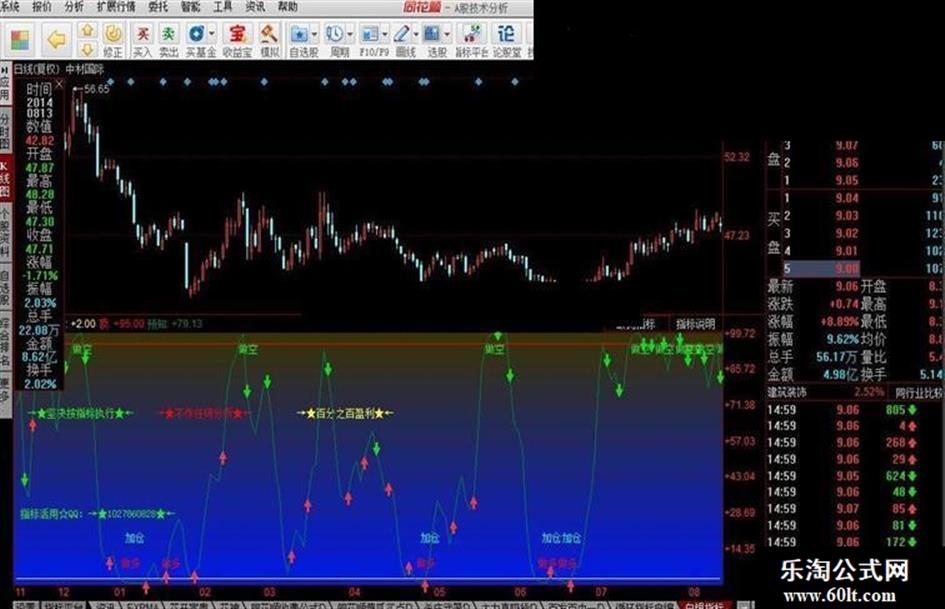Expand the 买基金 dropdown arrow
This screenshot has height=609, width=945.
click(212, 34)
